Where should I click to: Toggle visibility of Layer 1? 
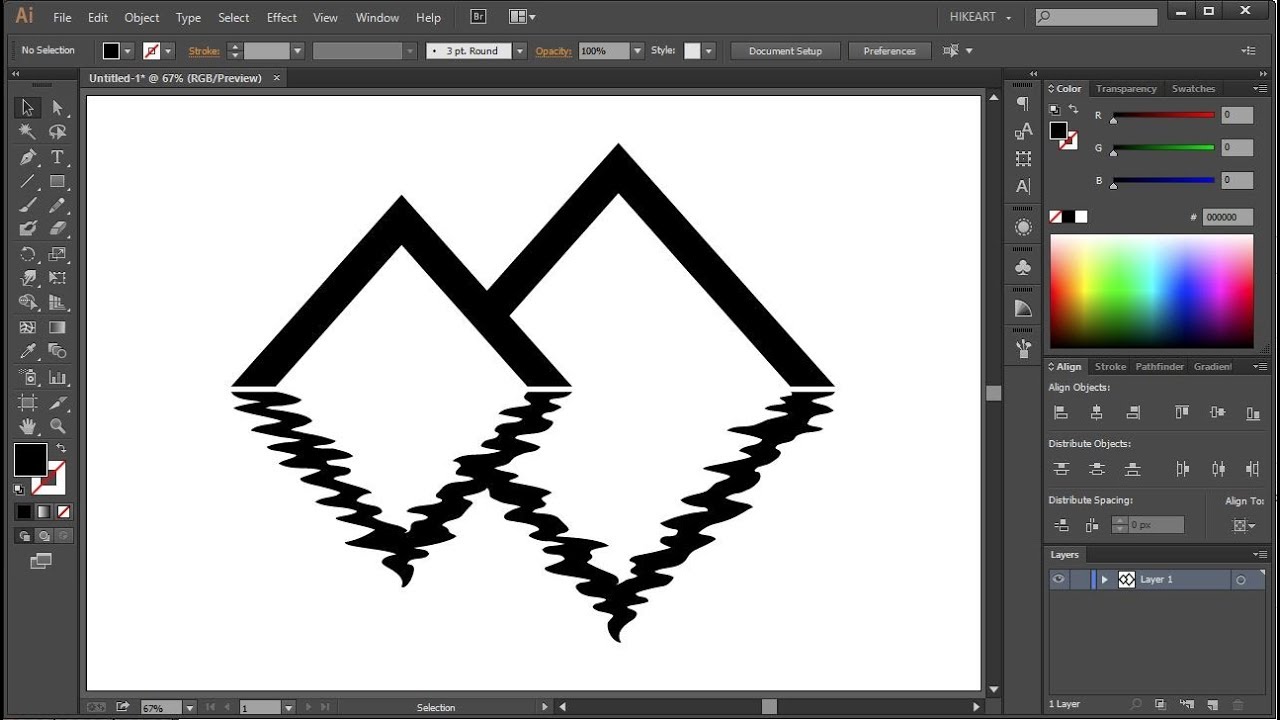(x=1058, y=580)
